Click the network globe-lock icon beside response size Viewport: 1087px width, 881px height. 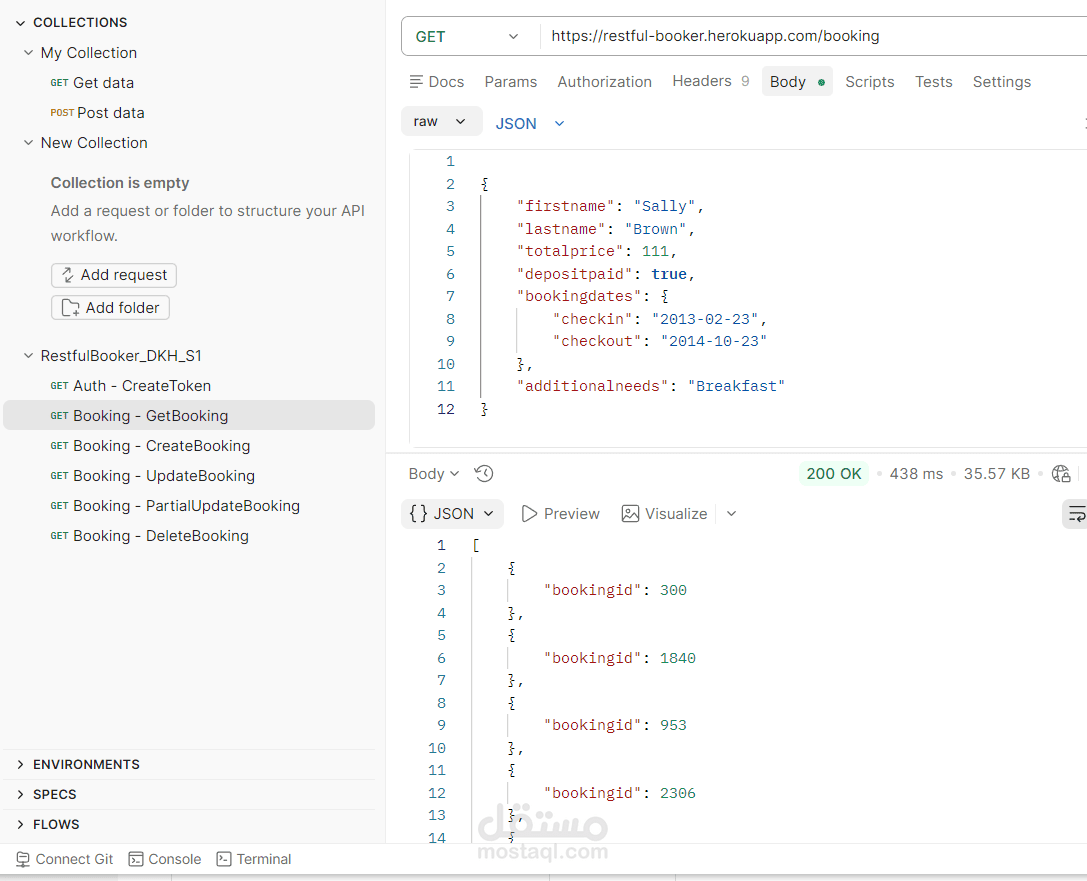[x=1061, y=474]
